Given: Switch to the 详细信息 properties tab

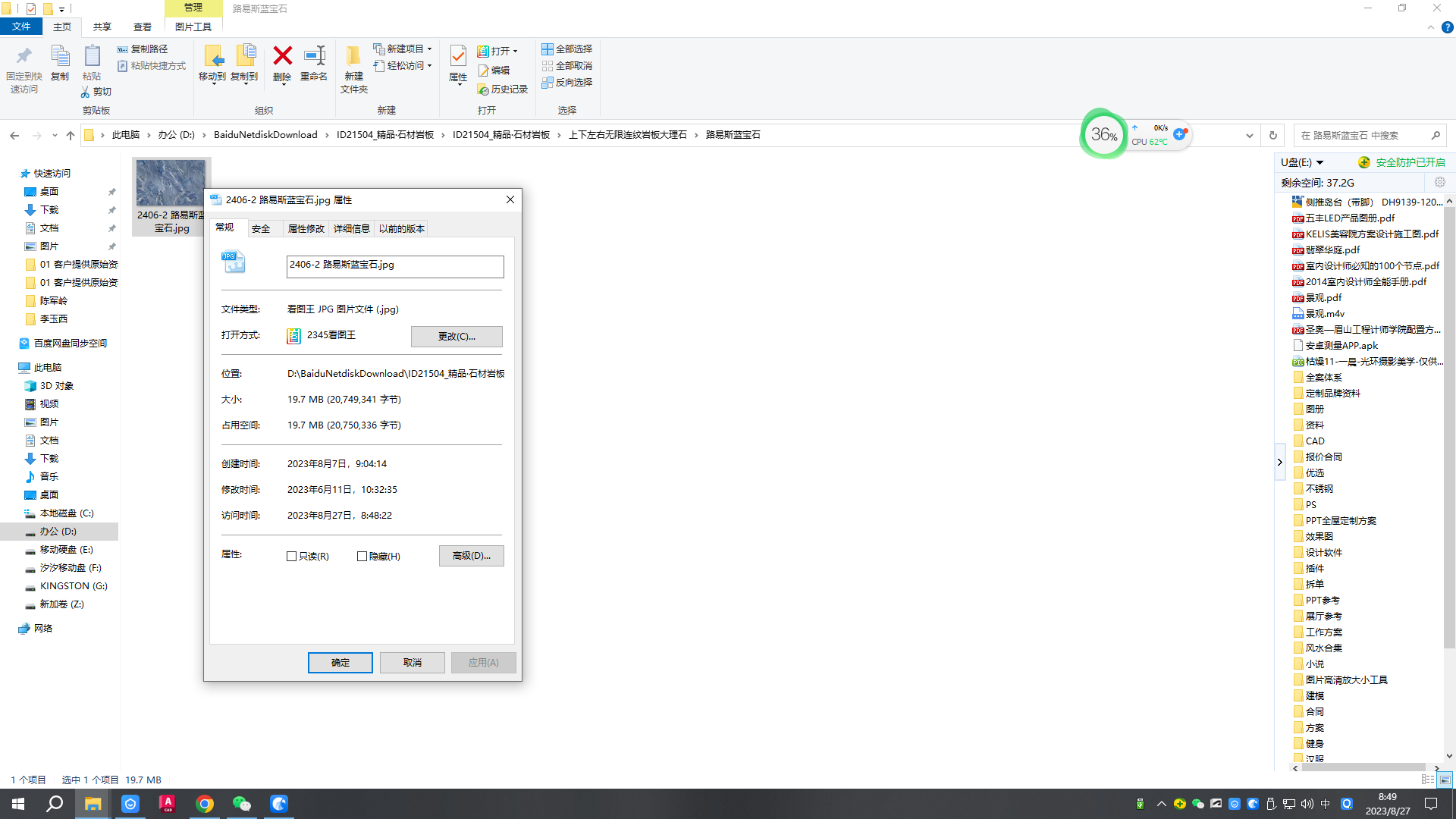Looking at the screenshot, I should [x=351, y=229].
